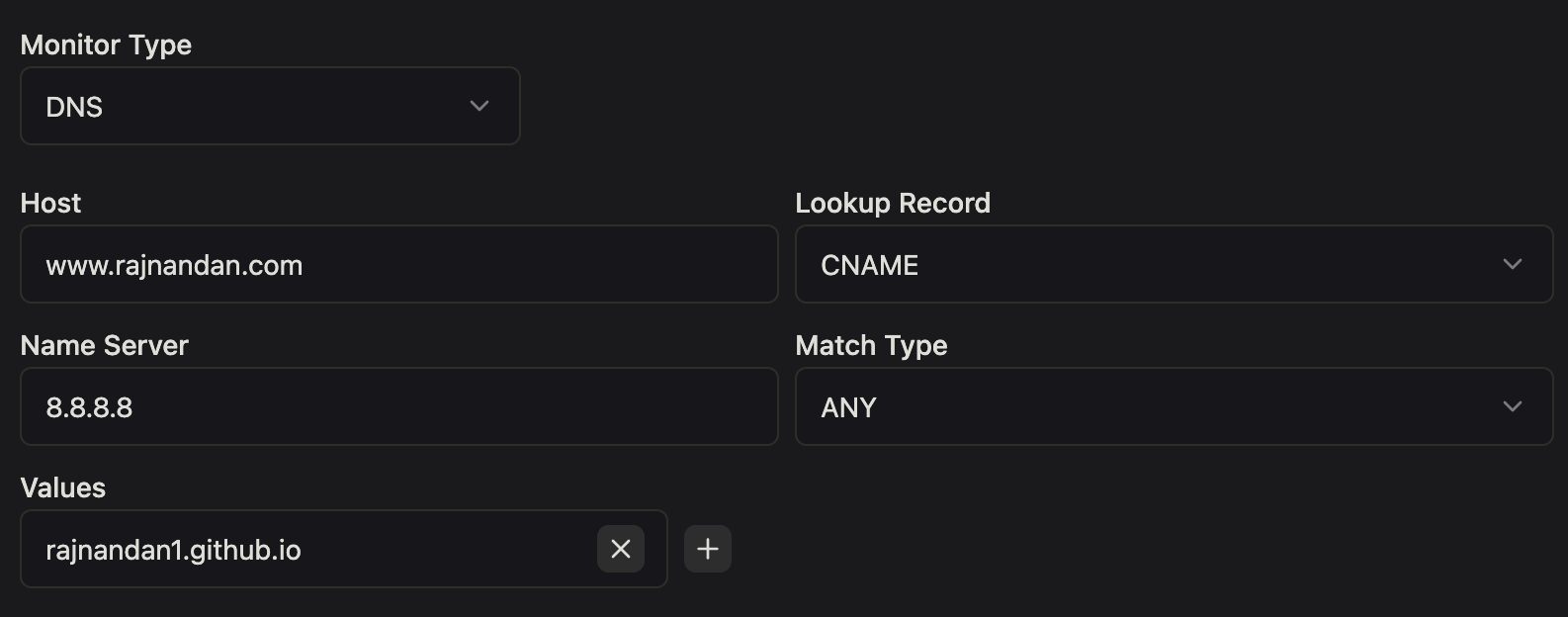Add another value with the plus icon

(708, 549)
